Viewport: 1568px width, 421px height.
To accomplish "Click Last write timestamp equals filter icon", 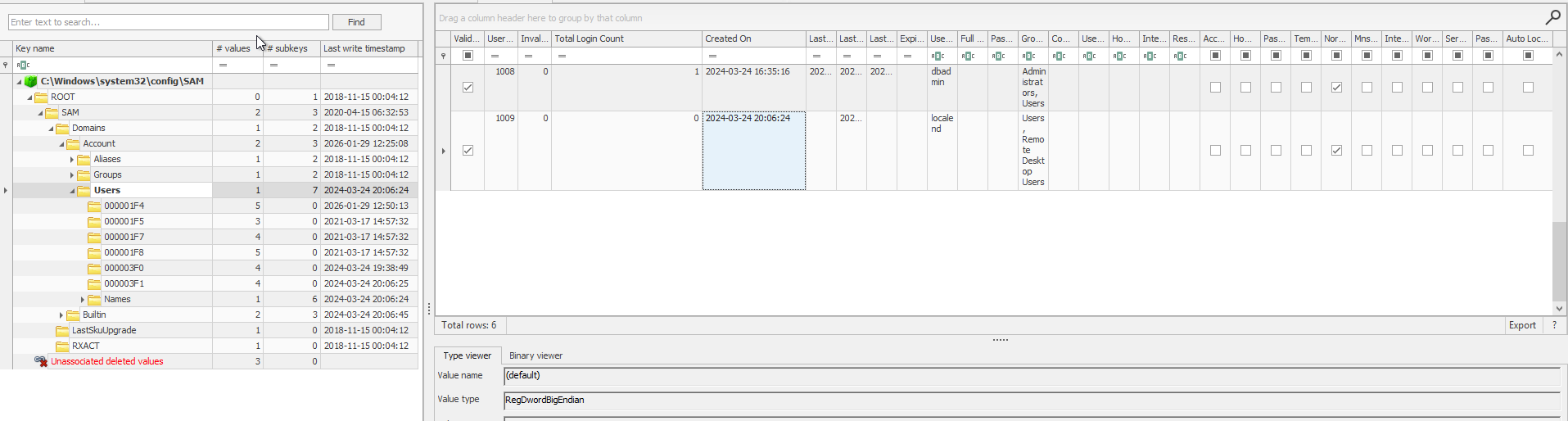I will click(331, 65).
